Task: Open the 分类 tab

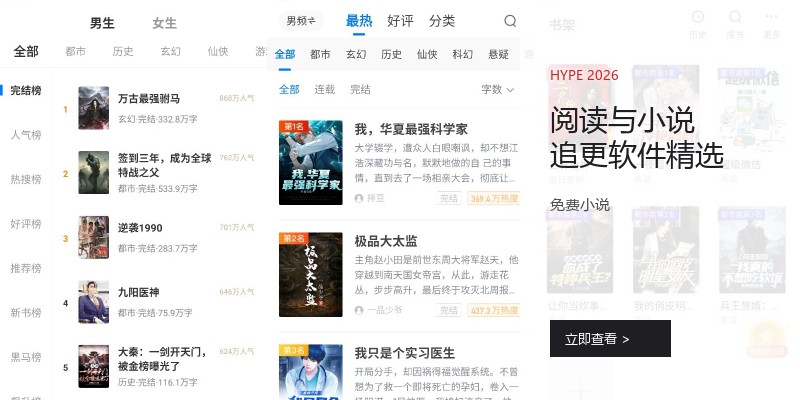Action: click(442, 21)
